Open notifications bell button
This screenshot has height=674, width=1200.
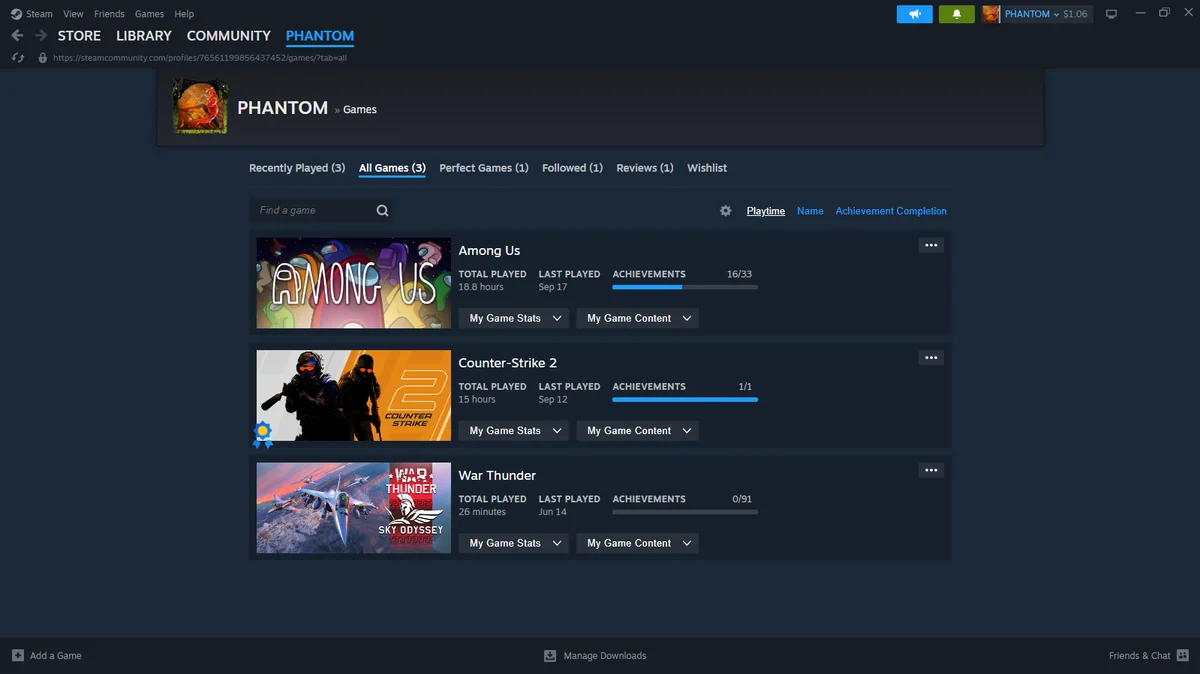957,14
